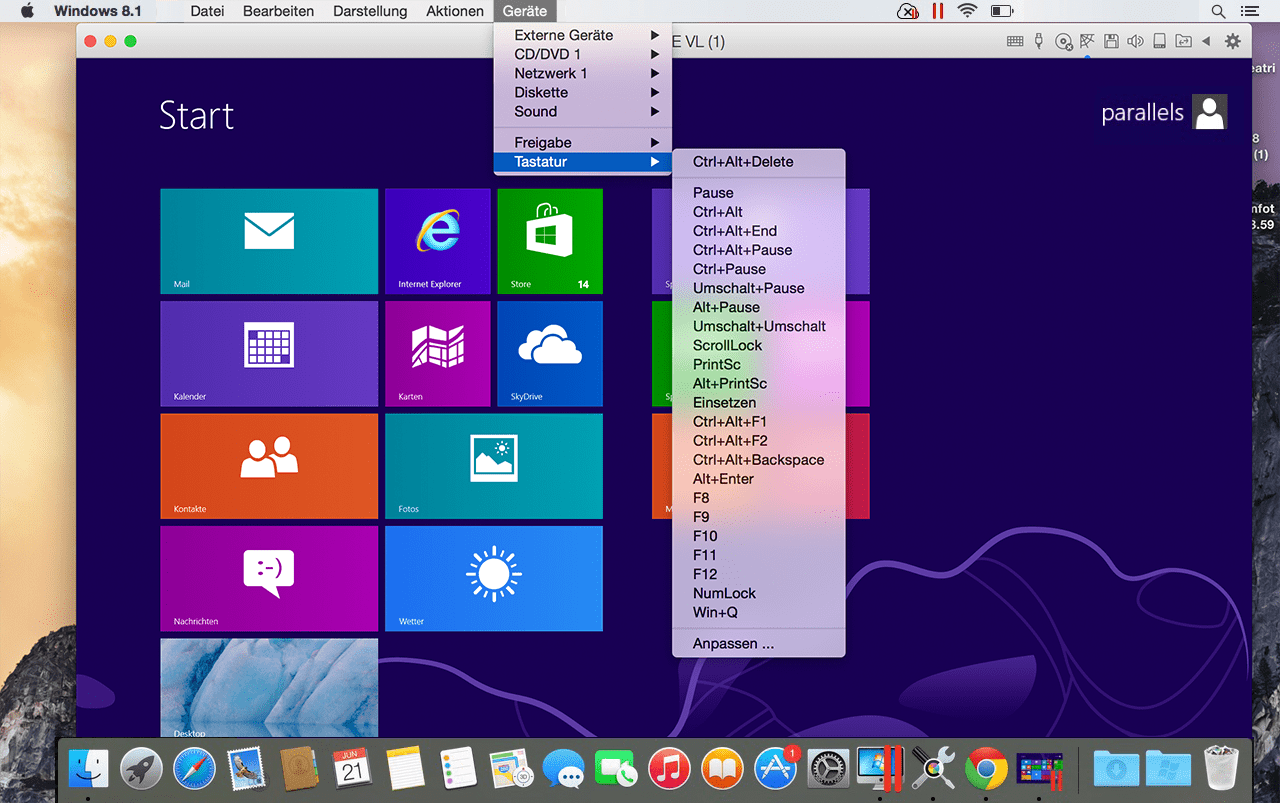This screenshot has width=1280, height=803.
Task: Click the shared folder icon in the toolbar
Action: [x=1184, y=41]
